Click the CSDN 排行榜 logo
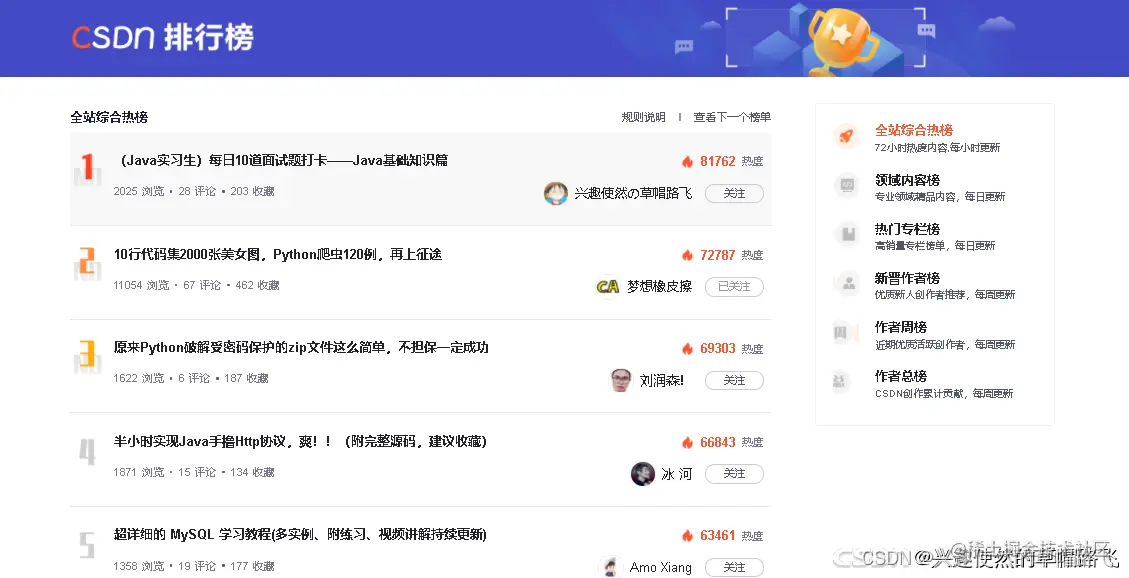The image size is (1129, 578). (163, 37)
